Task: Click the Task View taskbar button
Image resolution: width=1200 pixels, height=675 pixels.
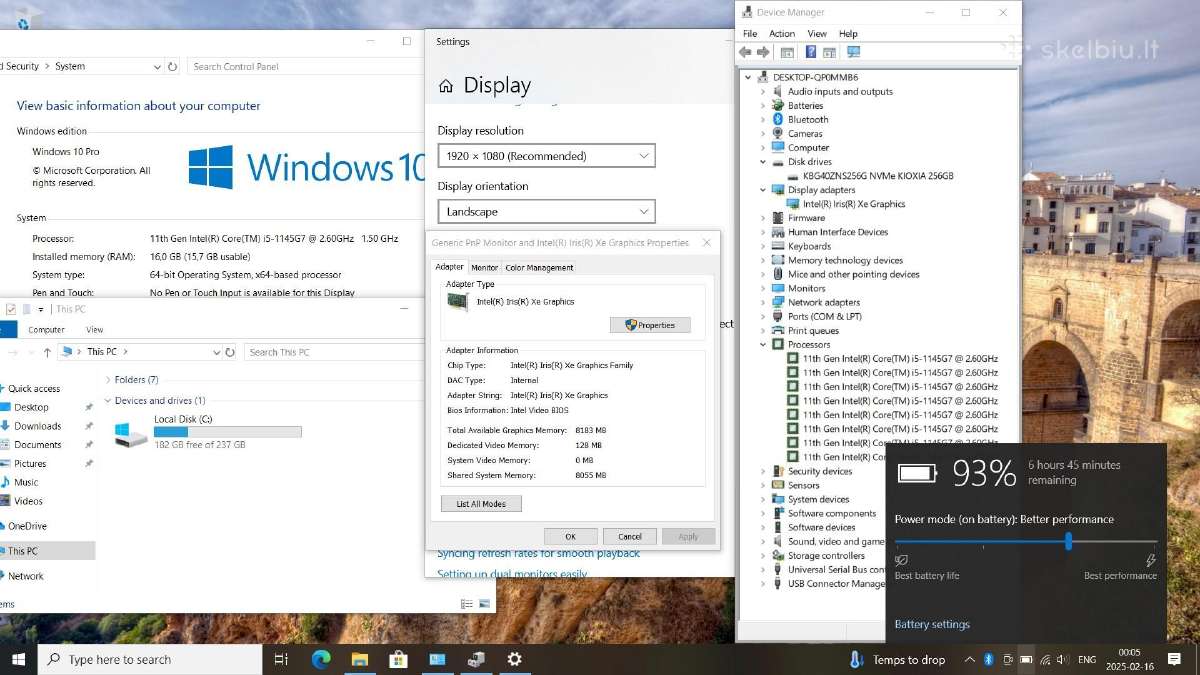Action: click(281, 659)
